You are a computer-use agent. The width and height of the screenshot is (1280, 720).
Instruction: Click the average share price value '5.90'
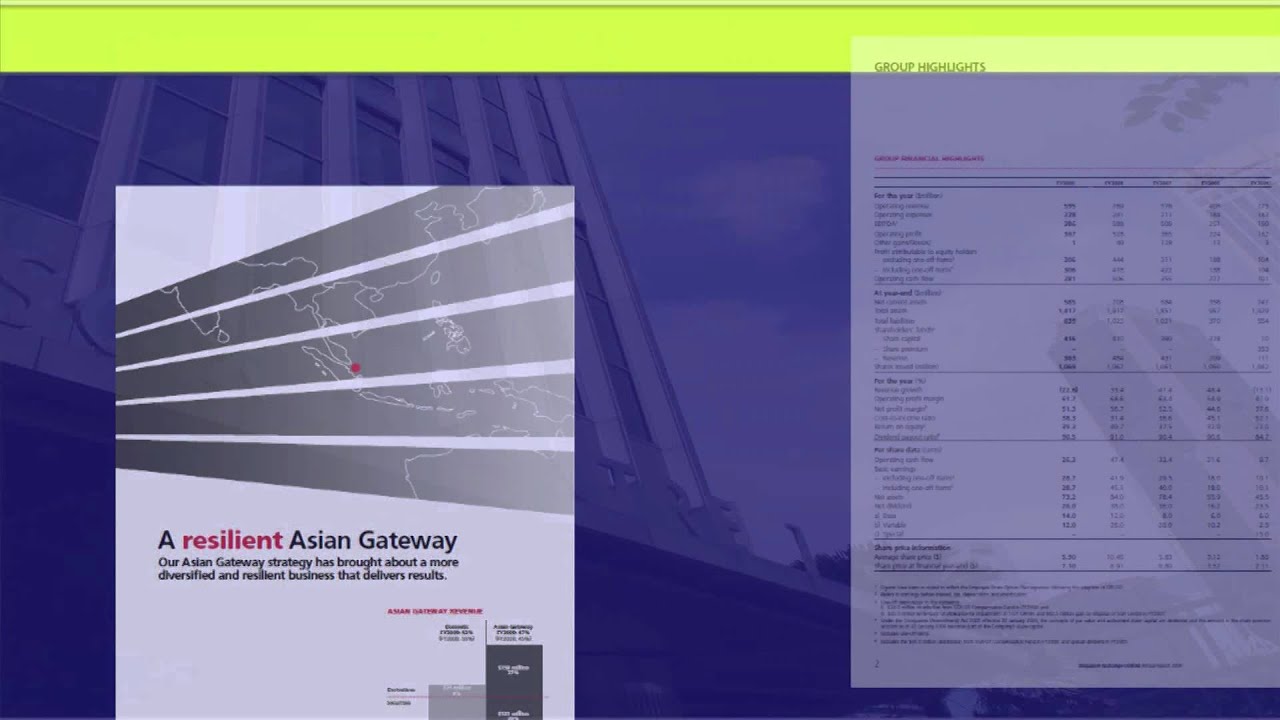(x=1067, y=556)
